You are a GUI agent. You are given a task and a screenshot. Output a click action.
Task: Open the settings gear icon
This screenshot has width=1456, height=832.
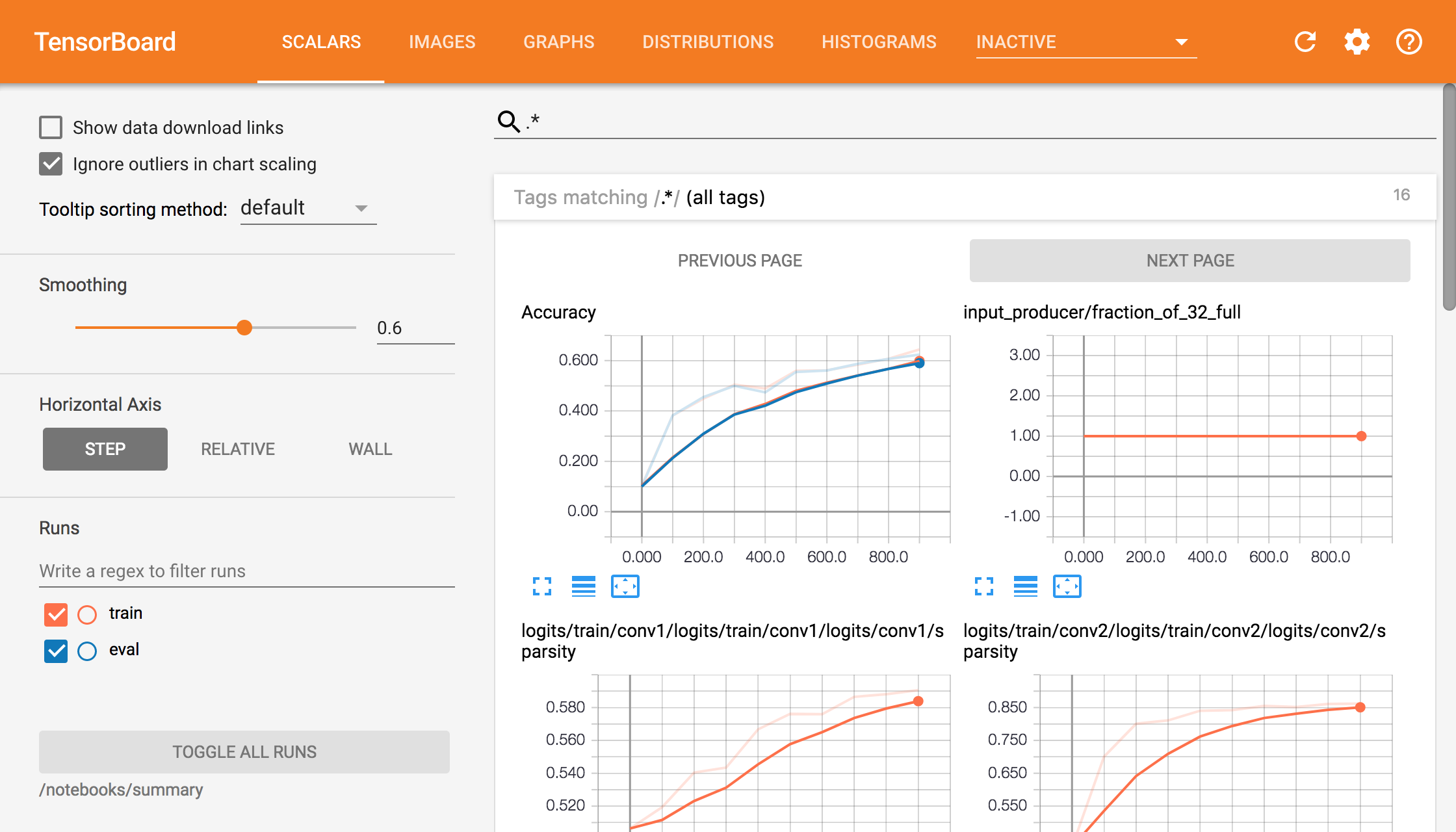(x=1357, y=42)
